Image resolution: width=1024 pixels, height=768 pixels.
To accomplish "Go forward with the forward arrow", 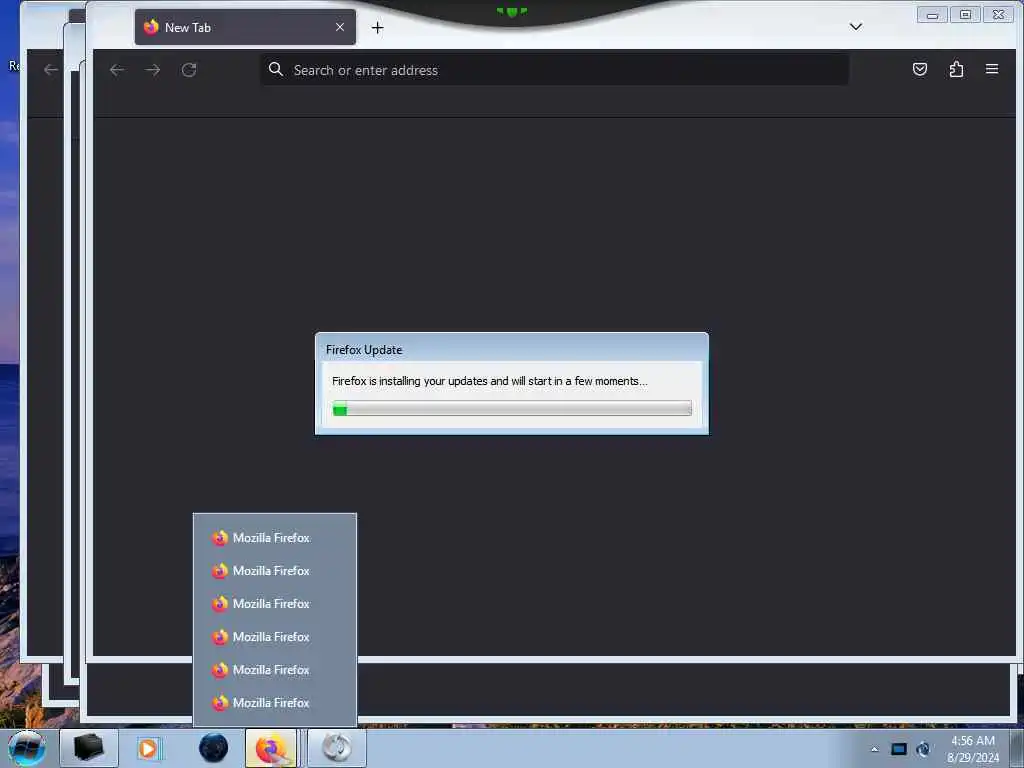I will pyautogui.click(x=153, y=70).
